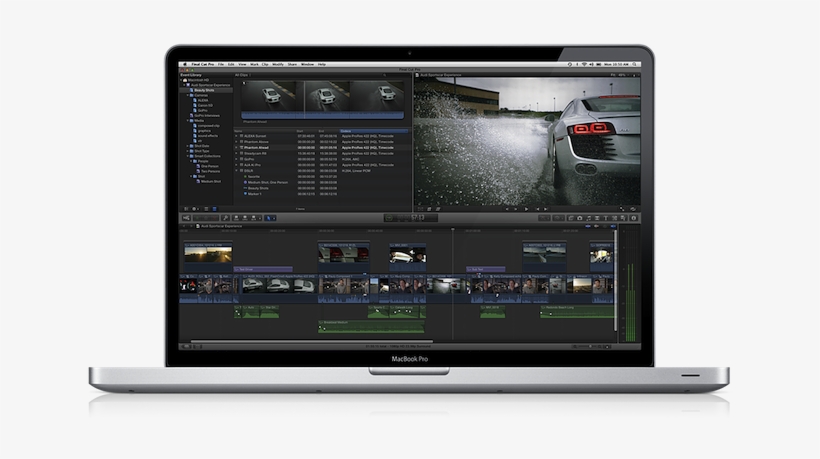Select the Two Persons smart collection

210,171
